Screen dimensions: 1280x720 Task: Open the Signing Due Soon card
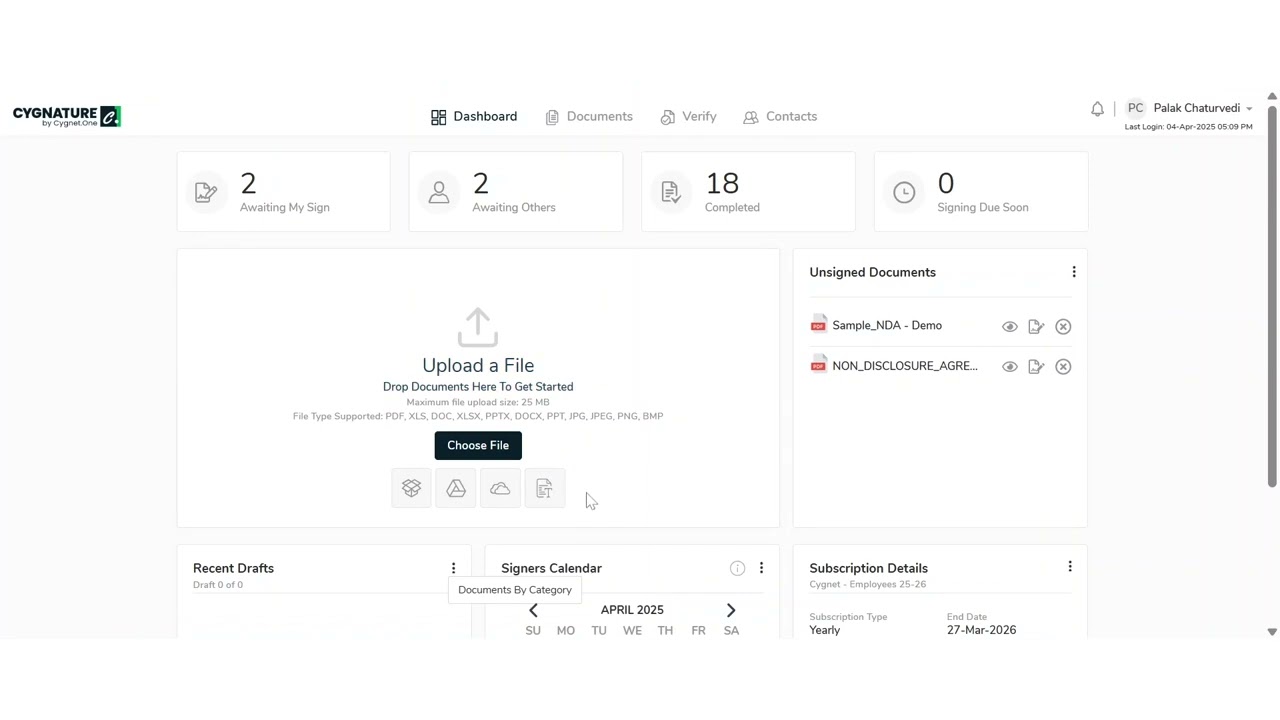981,192
